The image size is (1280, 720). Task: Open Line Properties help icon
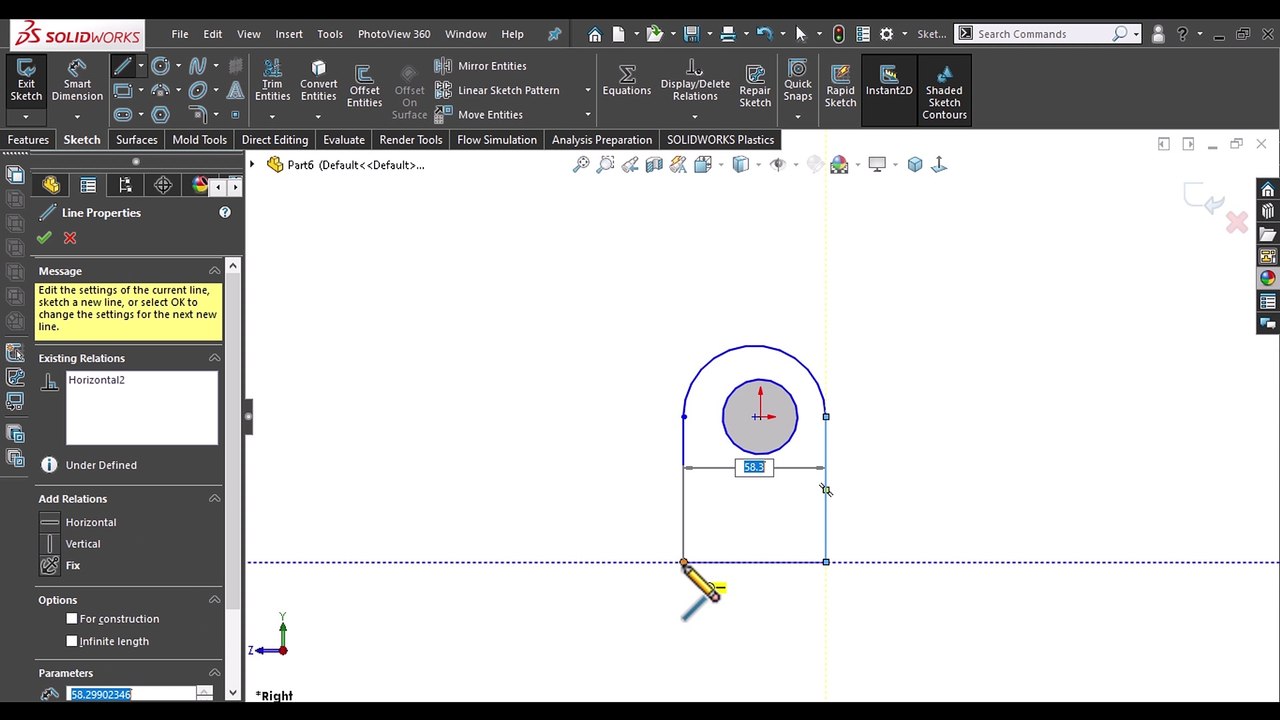pos(225,212)
